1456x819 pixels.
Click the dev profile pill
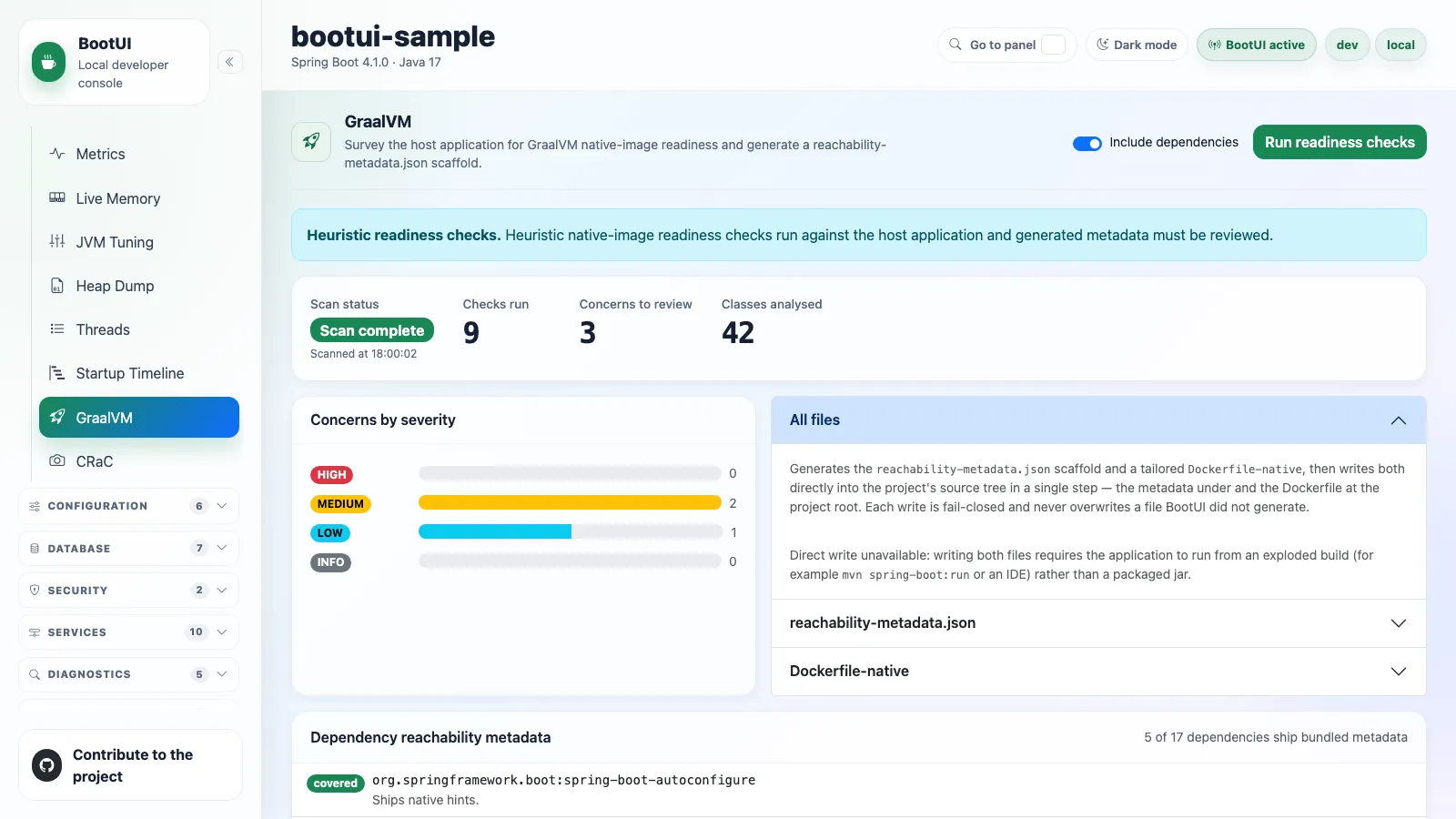[x=1347, y=45]
